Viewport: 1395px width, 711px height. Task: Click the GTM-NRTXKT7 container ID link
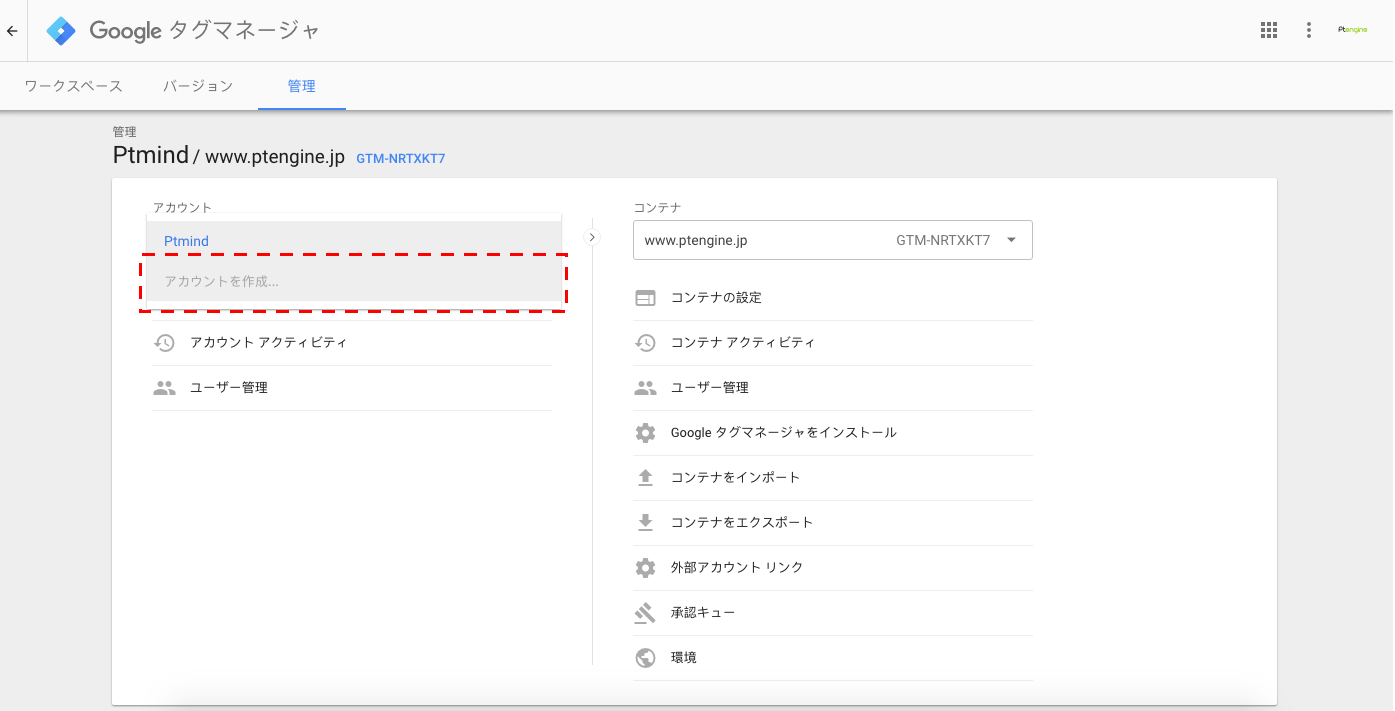click(400, 159)
